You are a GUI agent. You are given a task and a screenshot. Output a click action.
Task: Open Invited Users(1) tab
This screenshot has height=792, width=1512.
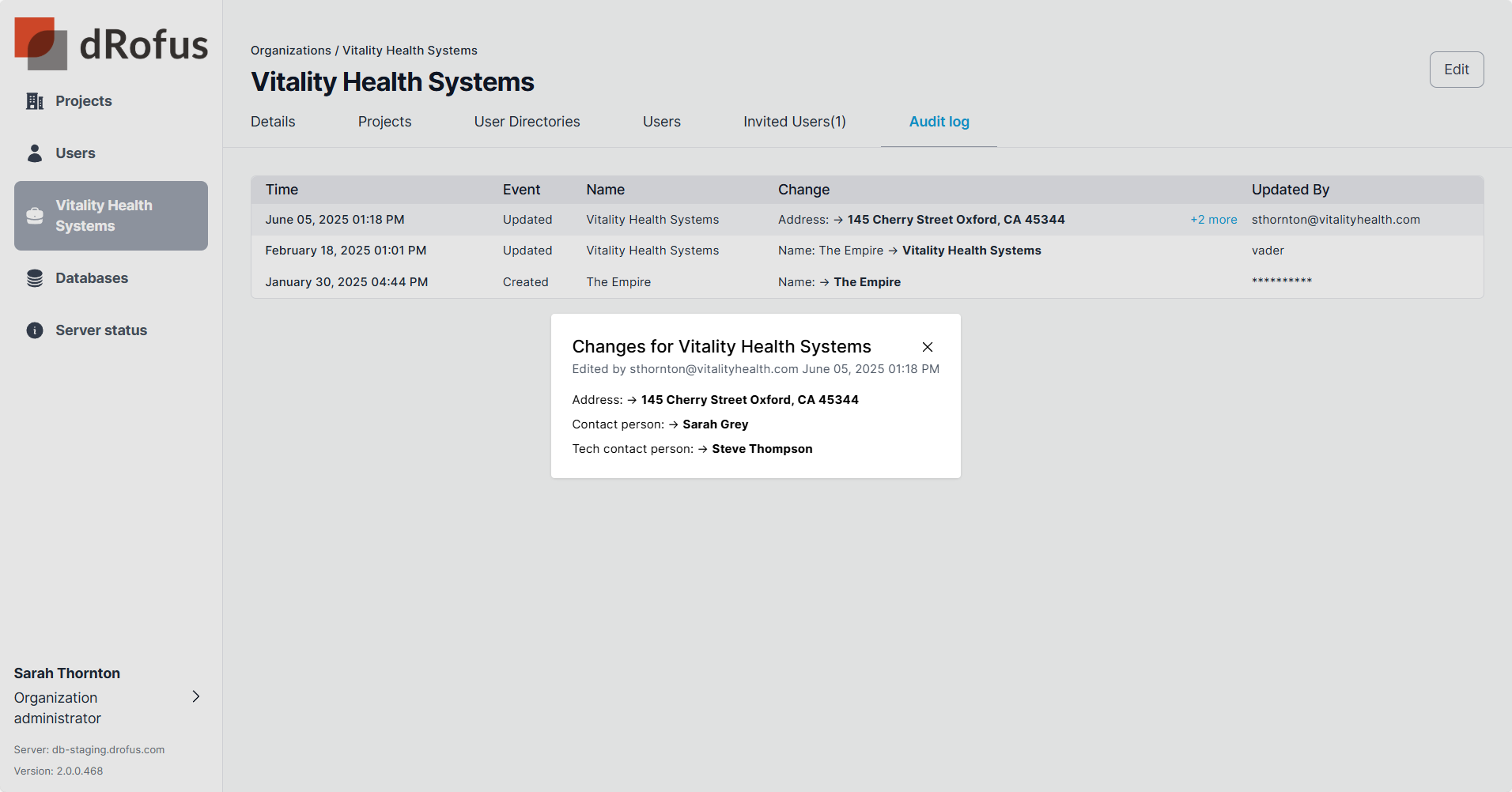794,122
